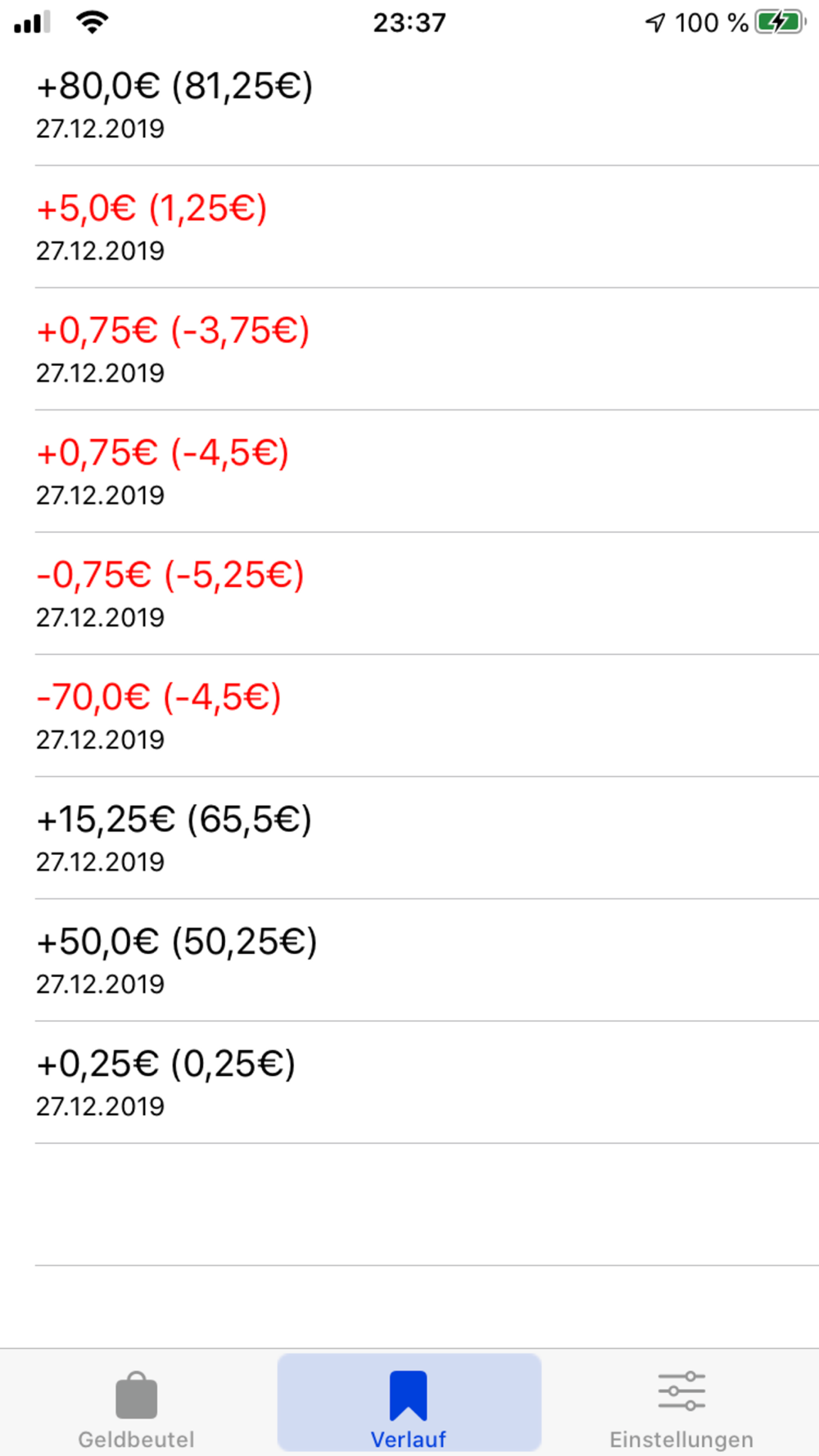Tap the Wi-Fi status icon
Viewport: 819px width, 1456px height.
pyautogui.click(x=93, y=22)
